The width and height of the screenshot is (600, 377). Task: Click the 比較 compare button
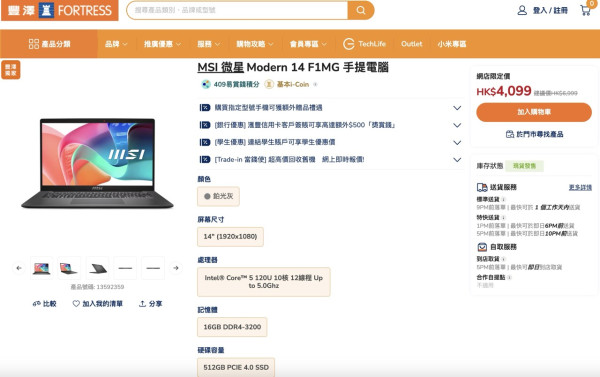(x=44, y=304)
